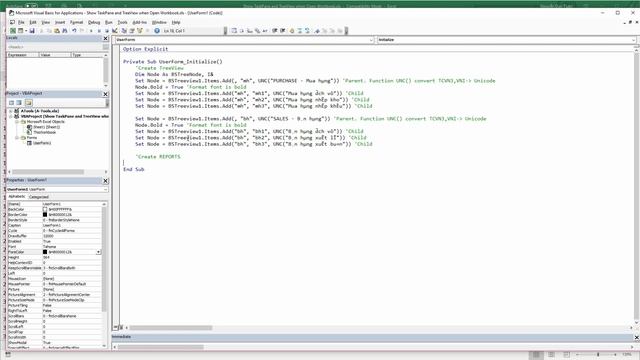640x360 pixels.
Task: Open the Window menu
Action: coord(159,22)
